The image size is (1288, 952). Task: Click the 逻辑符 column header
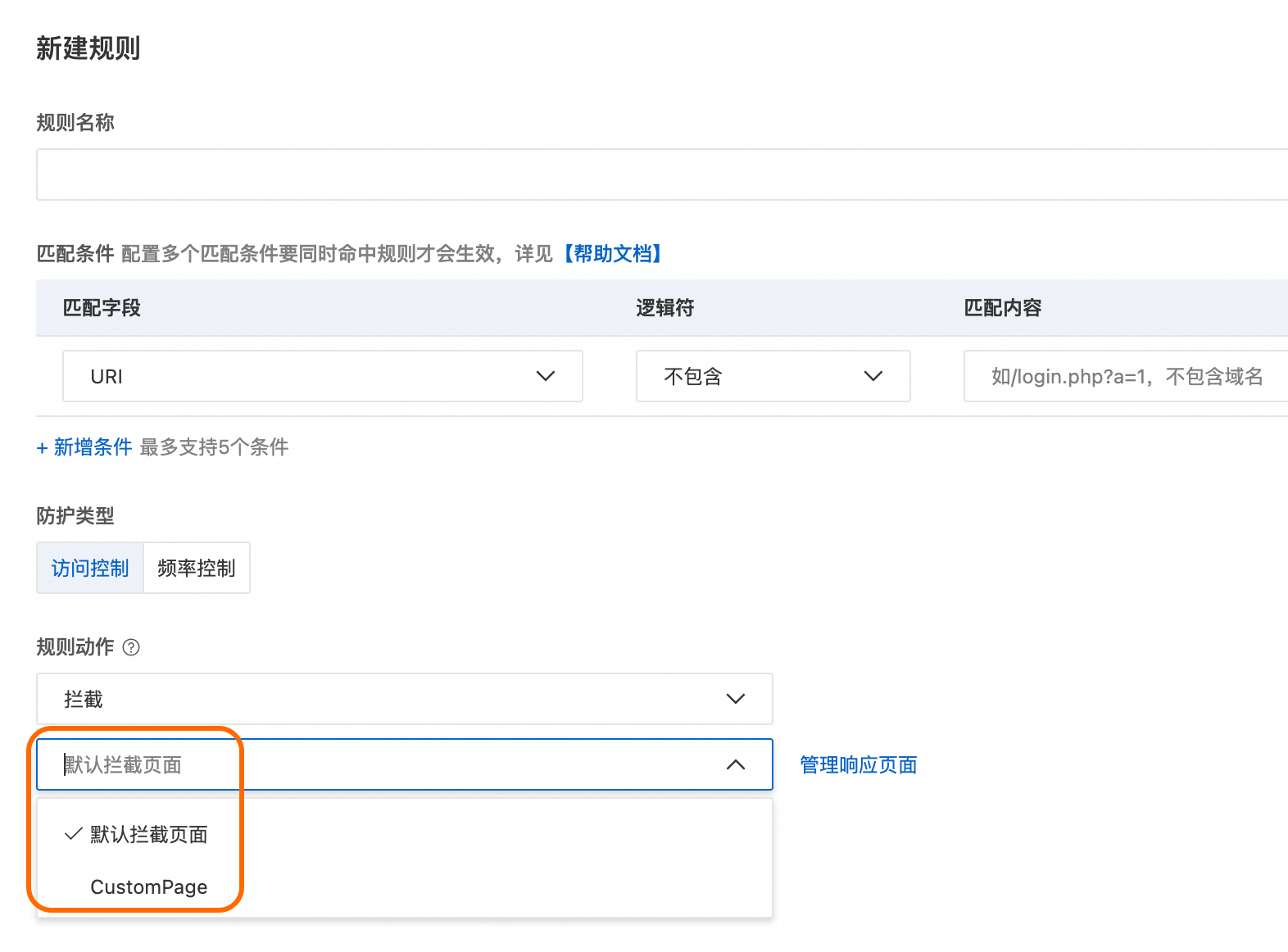[665, 308]
